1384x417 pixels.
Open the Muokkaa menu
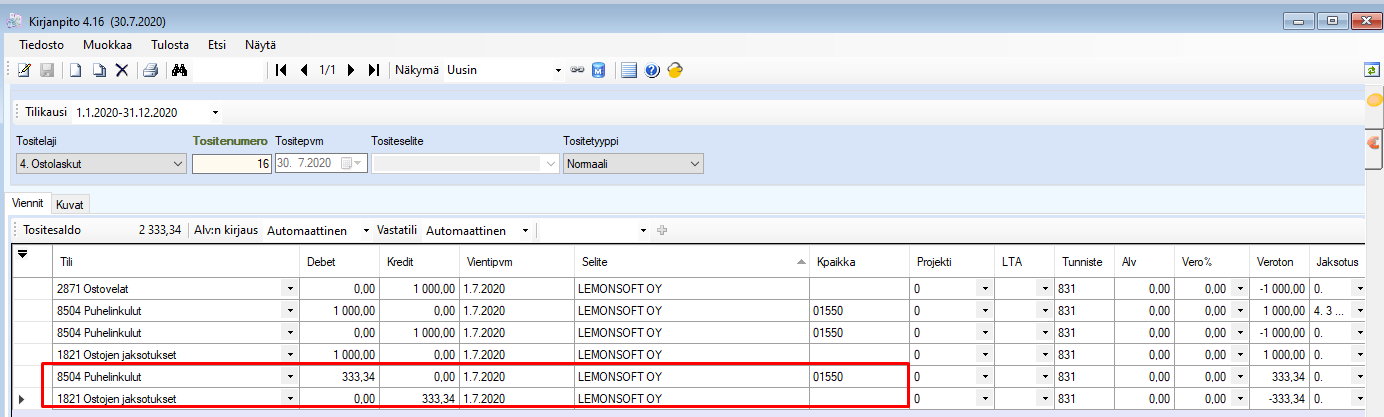click(108, 45)
